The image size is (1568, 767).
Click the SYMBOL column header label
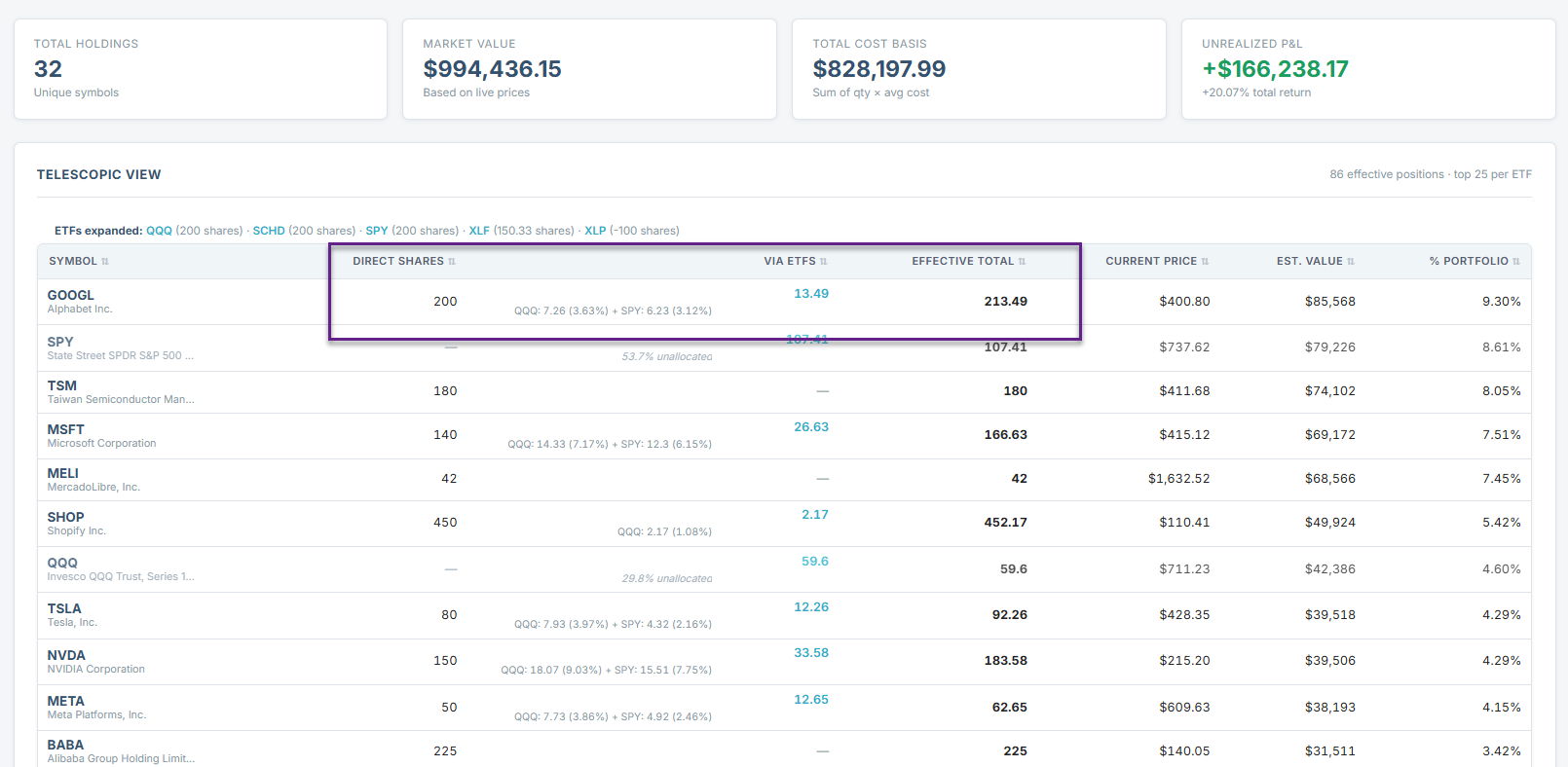tap(73, 262)
